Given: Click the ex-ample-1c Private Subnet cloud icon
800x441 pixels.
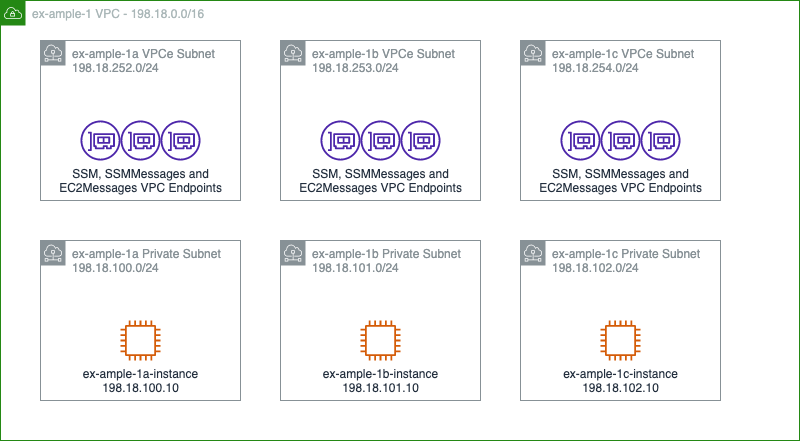Looking at the screenshot, I should 533,253.
